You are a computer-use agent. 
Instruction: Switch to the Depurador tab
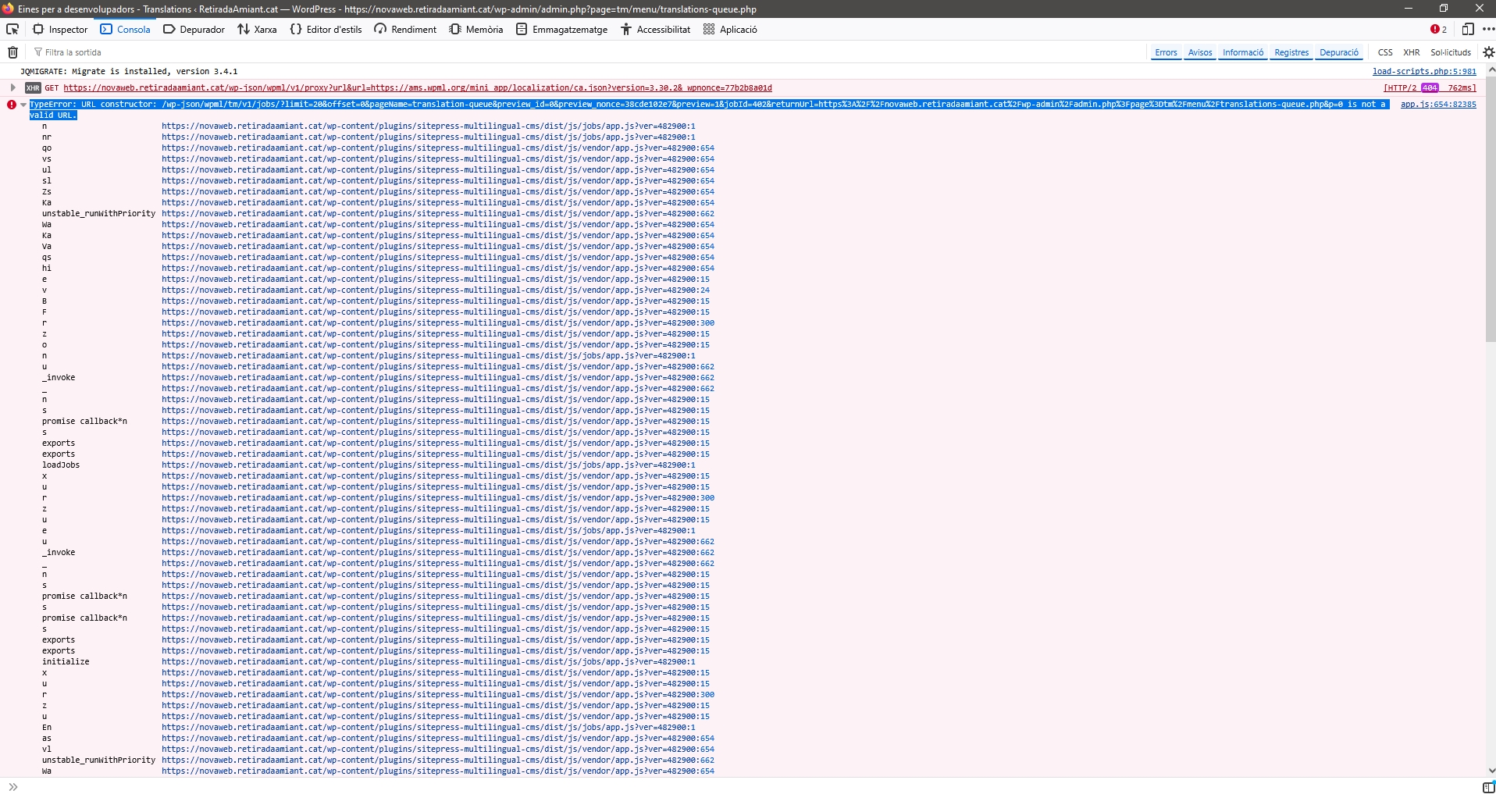194,30
